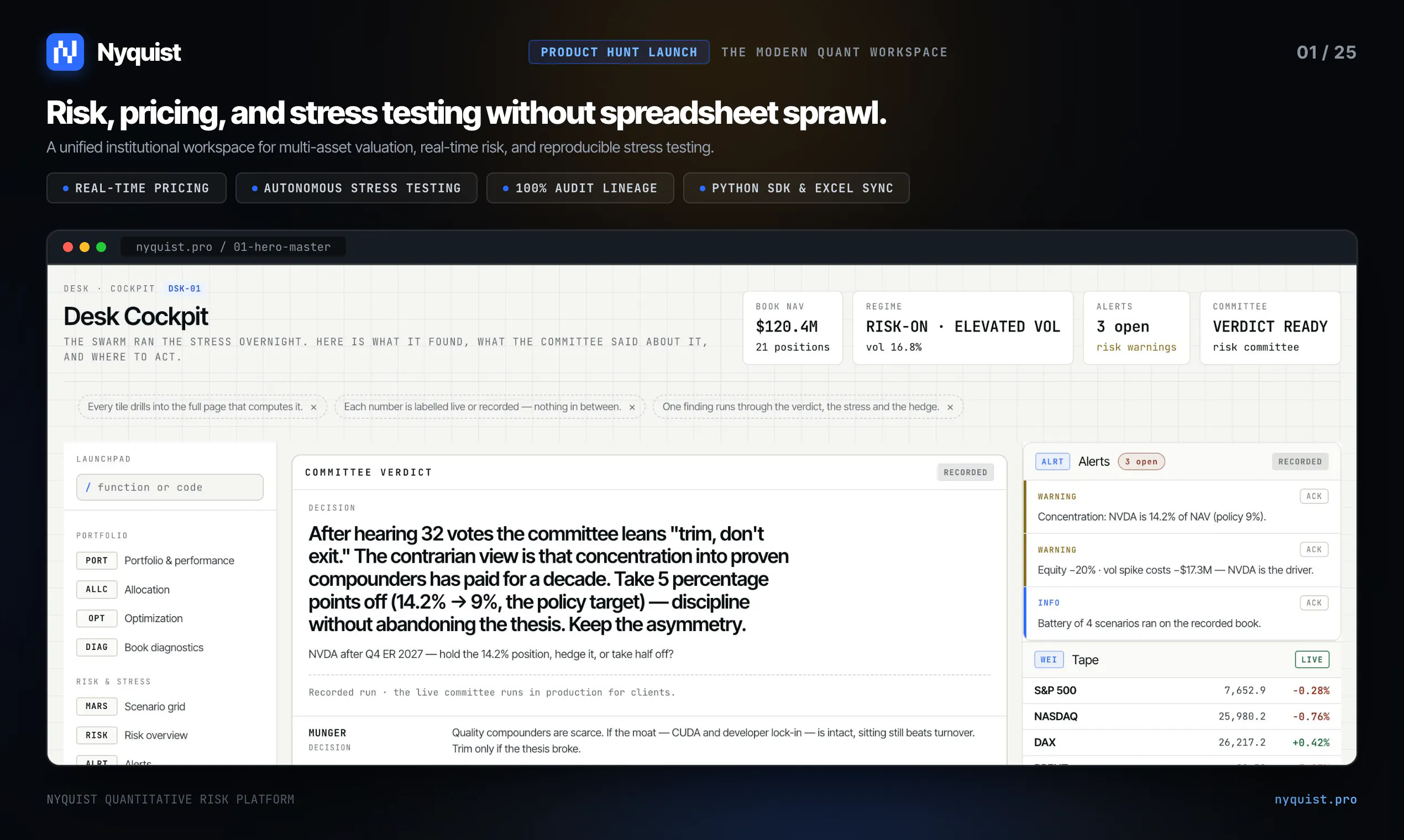Open the Regime Risk-On tile
The image size is (1404, 840).
point(963,328)
